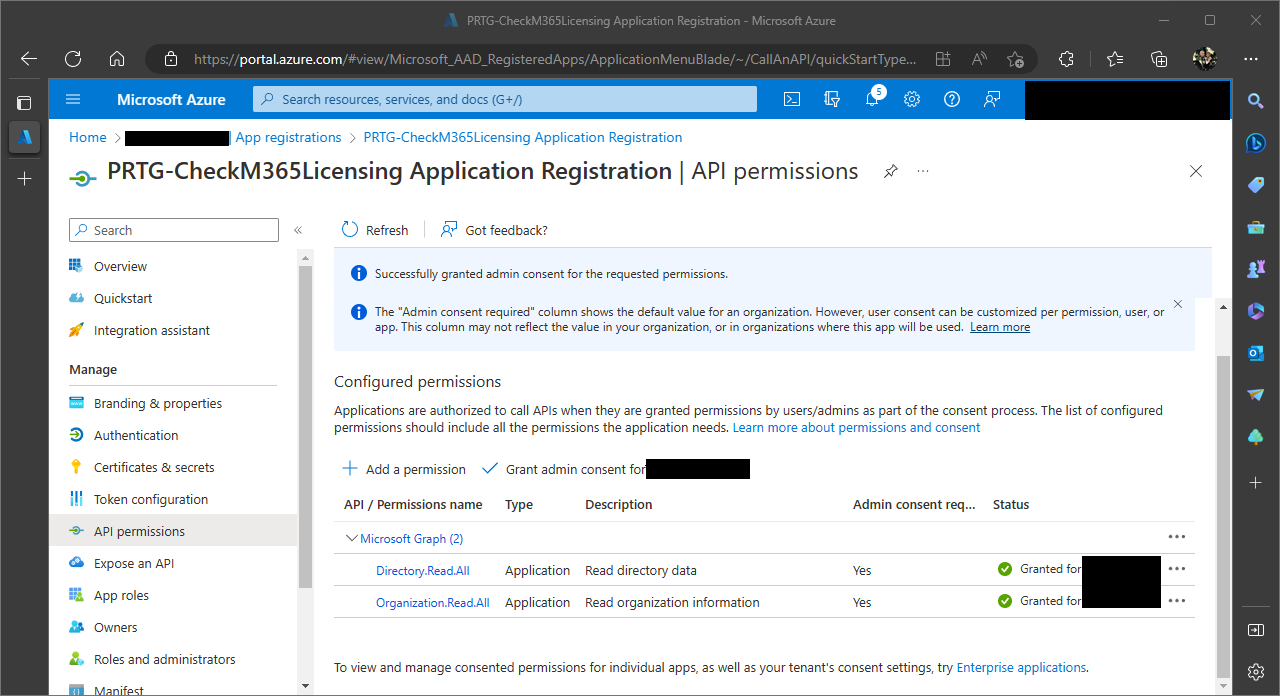Click the Got feedback? button
This screenshot has height=696, width=1280.
(x=495, y=230)
